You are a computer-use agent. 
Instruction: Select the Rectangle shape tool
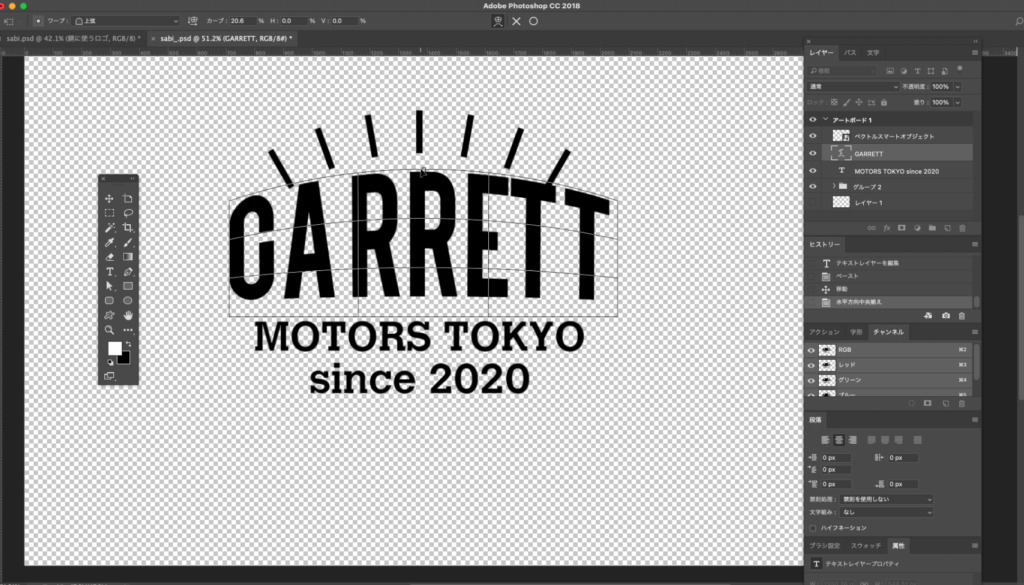127,286
